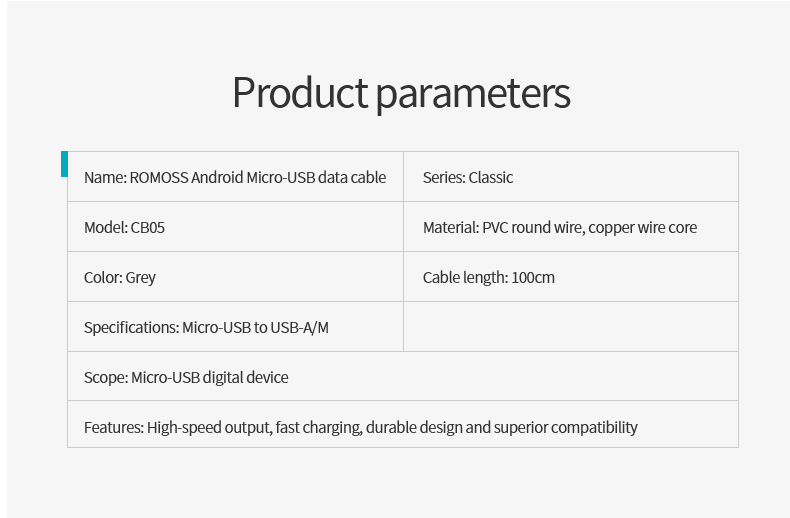The height and width of the screenshot is (518, 790).
Task: Click the empty cell beside Specifications
Action: pos(571,327)
